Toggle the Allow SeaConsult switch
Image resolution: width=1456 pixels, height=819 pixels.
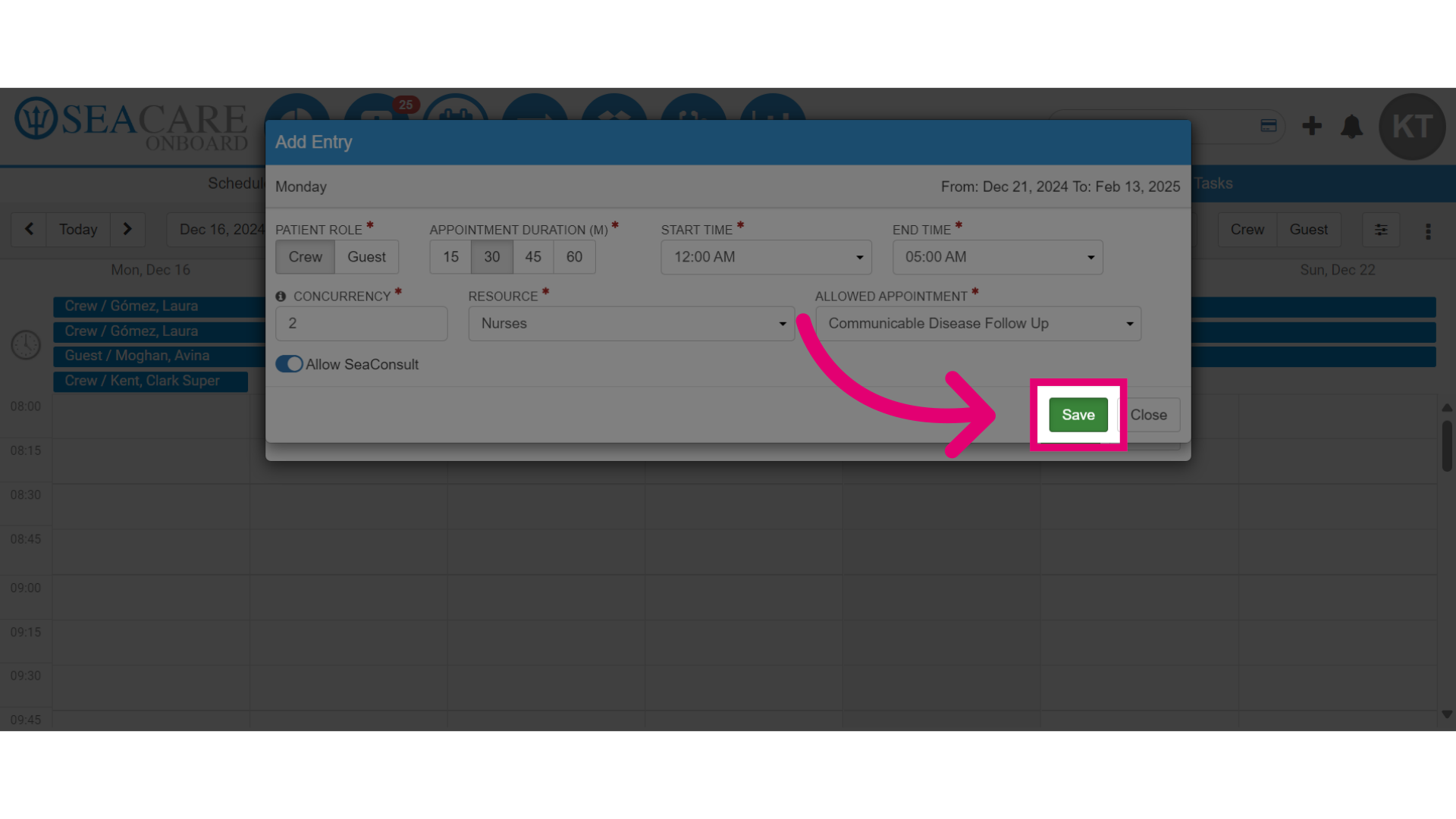coord(289,364)
